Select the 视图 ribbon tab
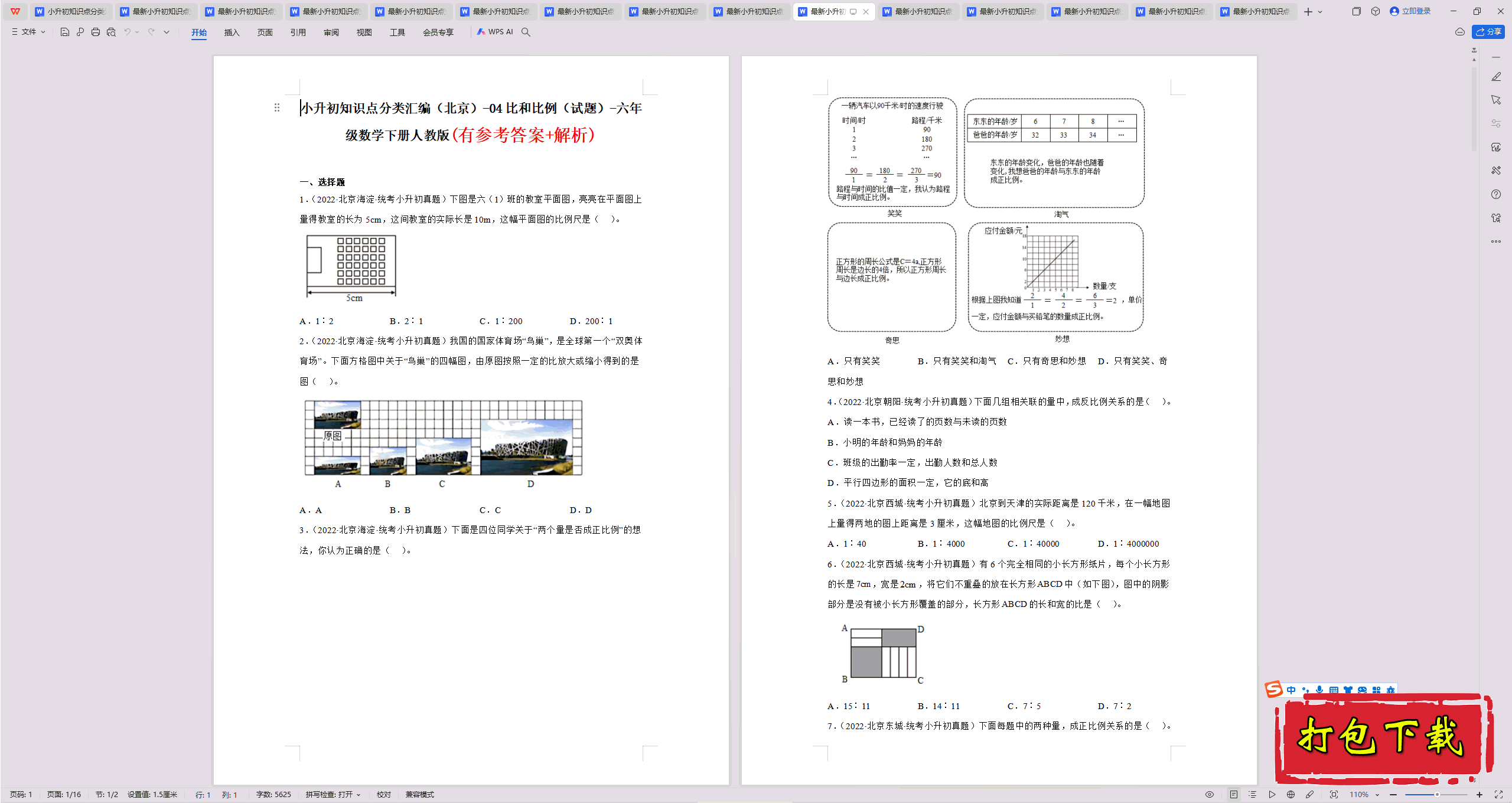This screenshot has height=803, width=1512. click(364, 32)
